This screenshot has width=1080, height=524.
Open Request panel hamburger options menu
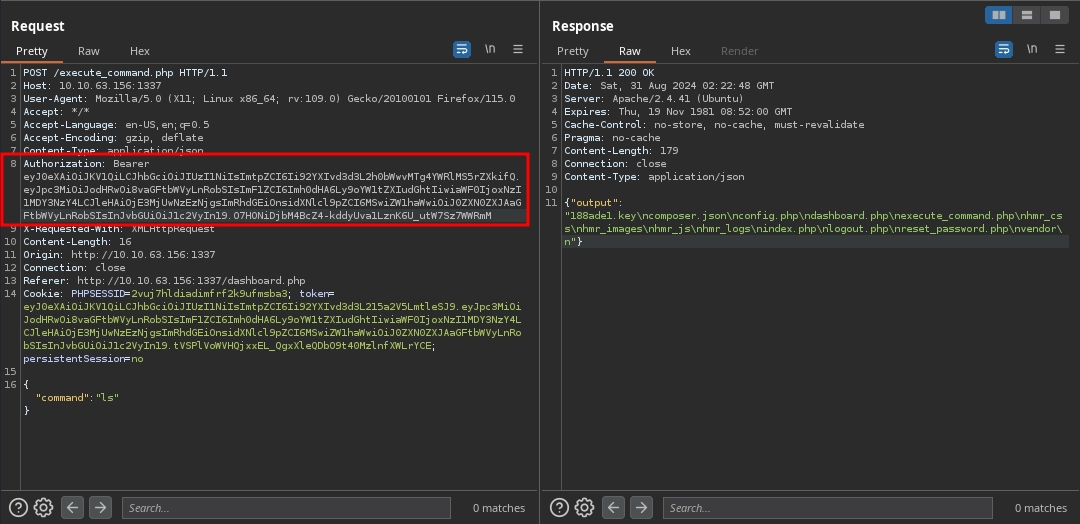518,49
